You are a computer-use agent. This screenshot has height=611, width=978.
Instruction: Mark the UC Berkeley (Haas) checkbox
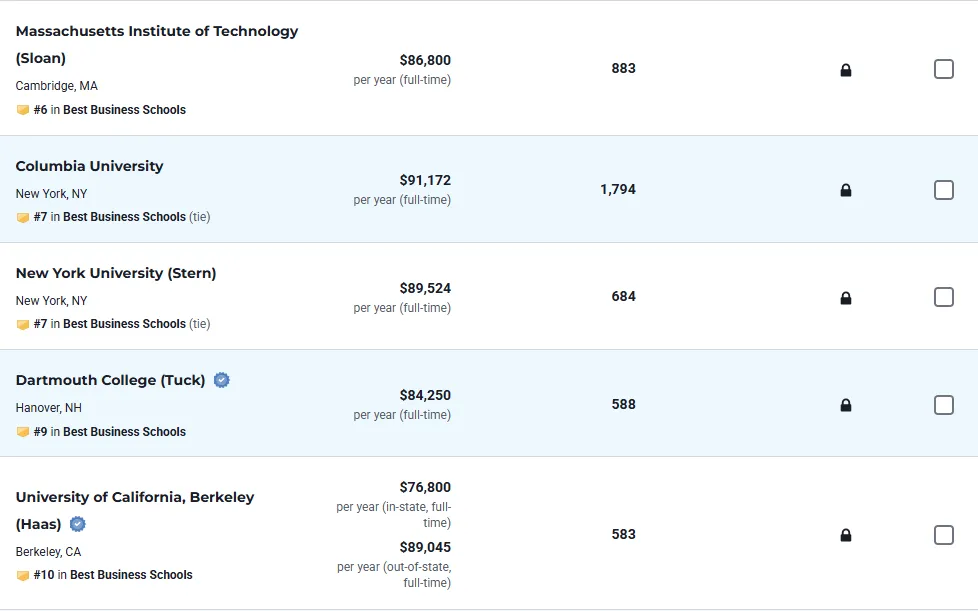(x=943, y=535)
